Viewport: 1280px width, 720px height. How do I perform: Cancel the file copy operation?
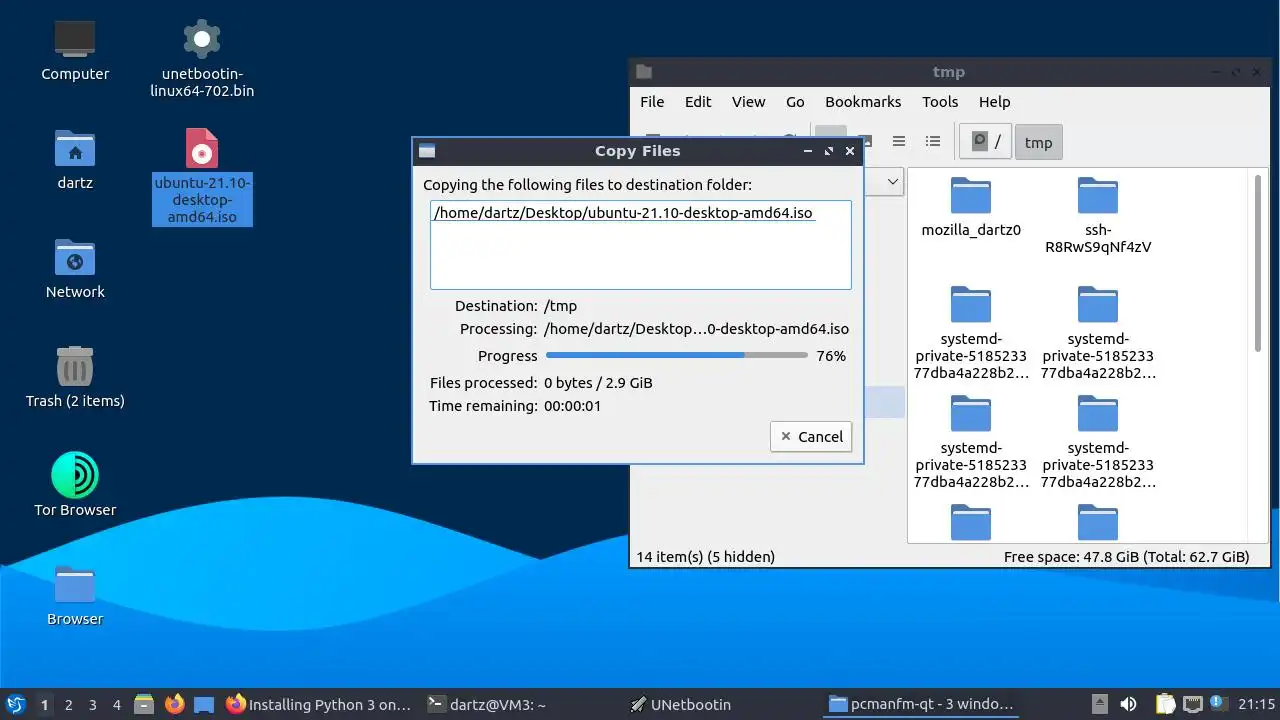click(811, 436)
